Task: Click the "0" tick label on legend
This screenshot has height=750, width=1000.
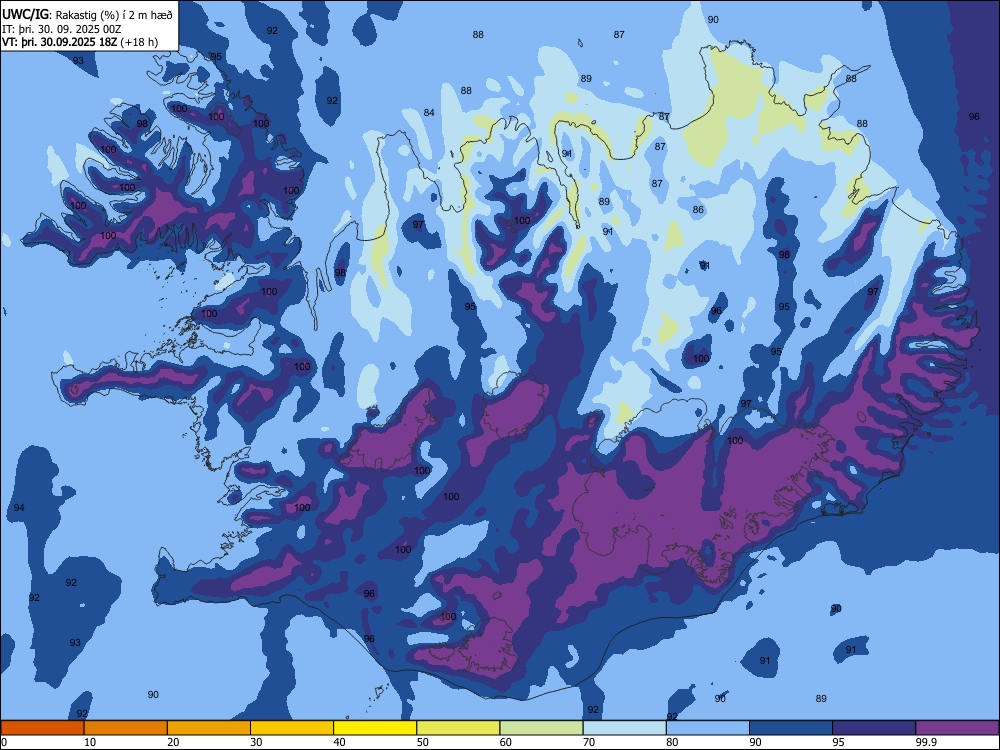Action: tap(4, 742)
